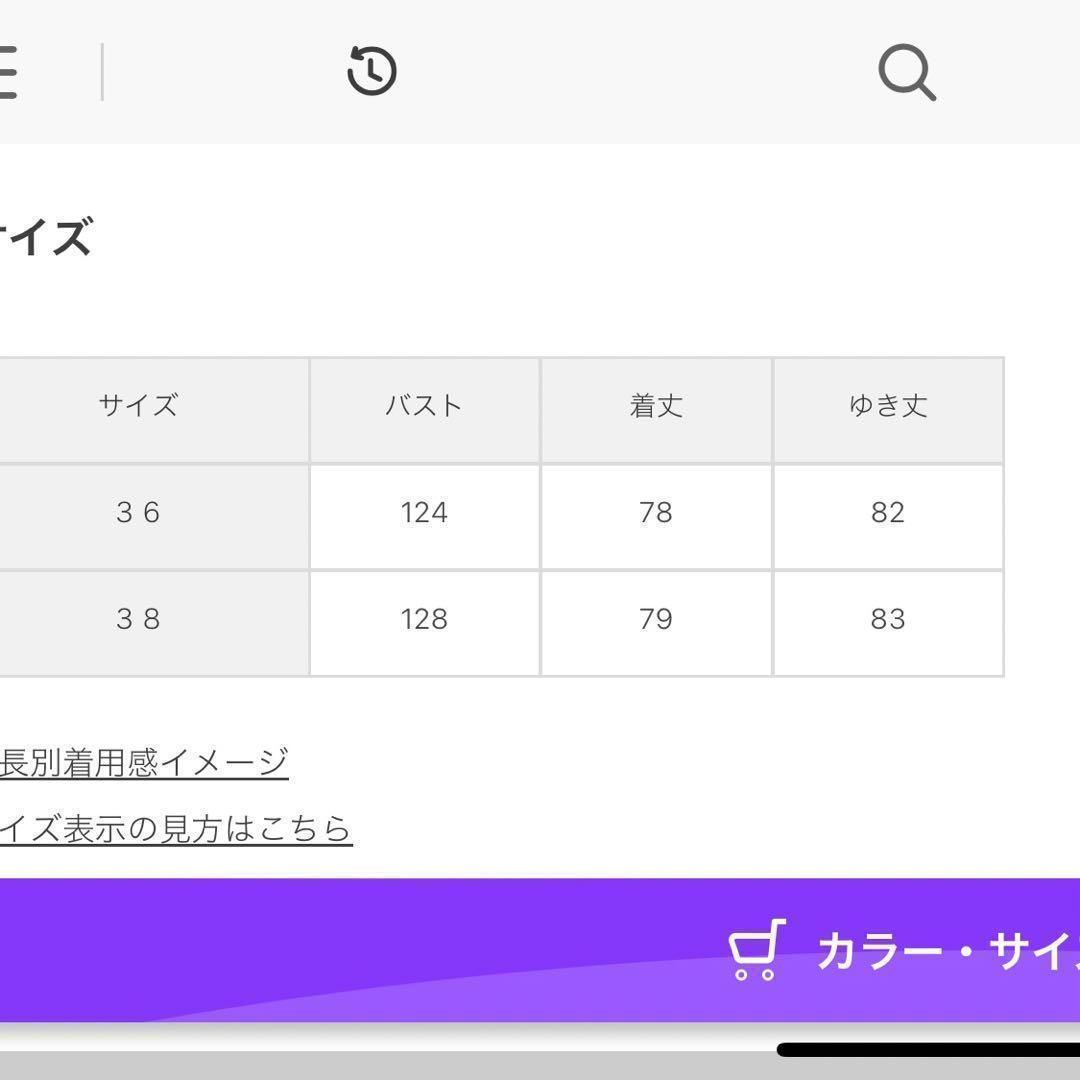1080x1080 pixels.
Task: Open the hamburger menu icon
Action: pyautogui.click(x=8, y=72)
